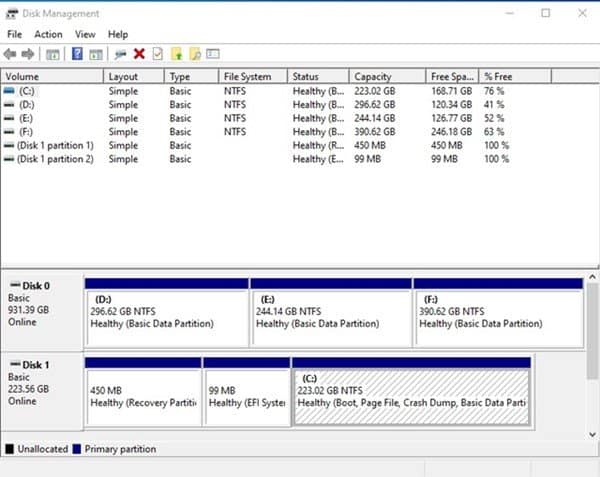Click the drive icon beside (F:) volume
Image resolution: width=600 pixels, height=477 pixels.
9,132
